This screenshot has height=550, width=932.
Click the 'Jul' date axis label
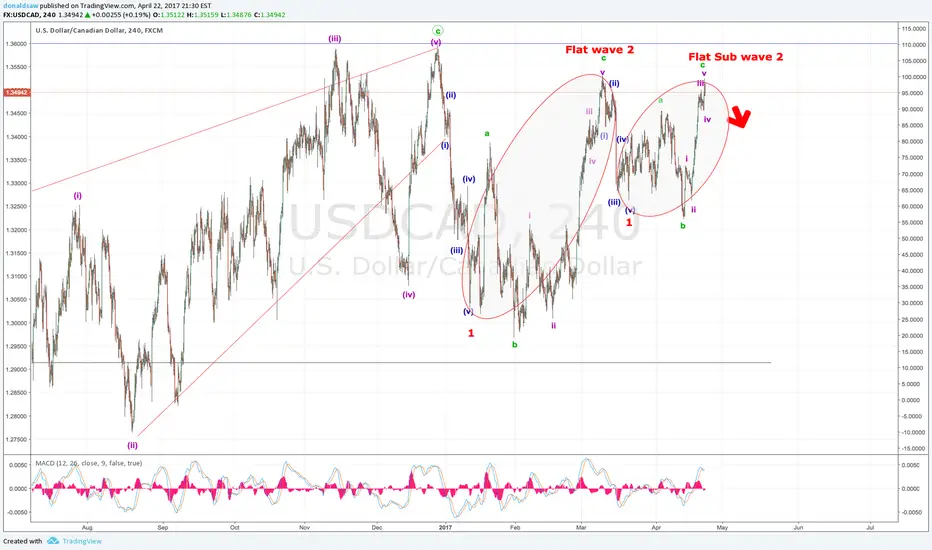click(870, 527)
